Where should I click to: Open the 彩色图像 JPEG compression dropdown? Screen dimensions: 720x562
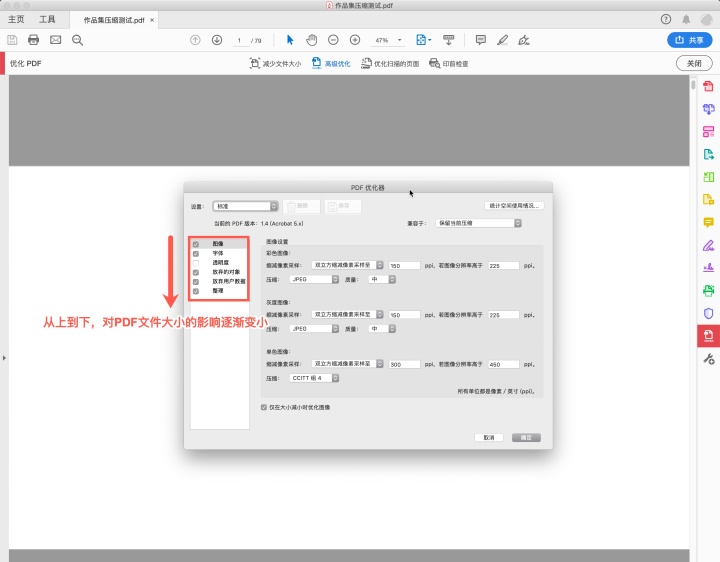314,279
